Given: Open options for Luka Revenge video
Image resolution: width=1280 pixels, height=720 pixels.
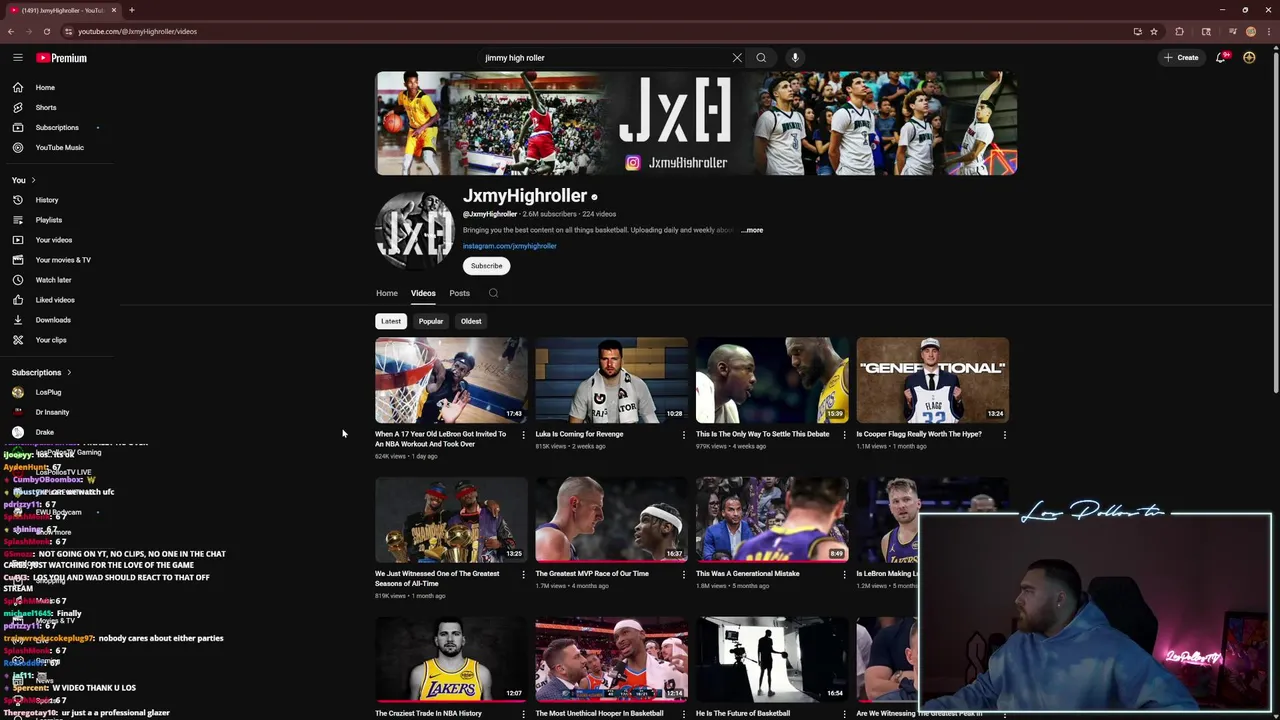Looking at the screenshot, I should 684,435.
